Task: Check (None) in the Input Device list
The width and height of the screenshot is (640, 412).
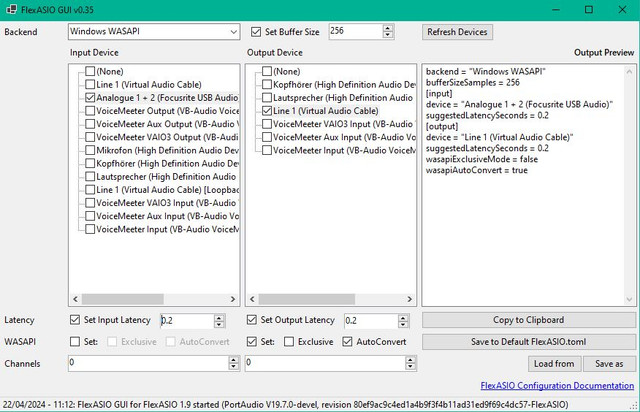Action: click(90, 71)
